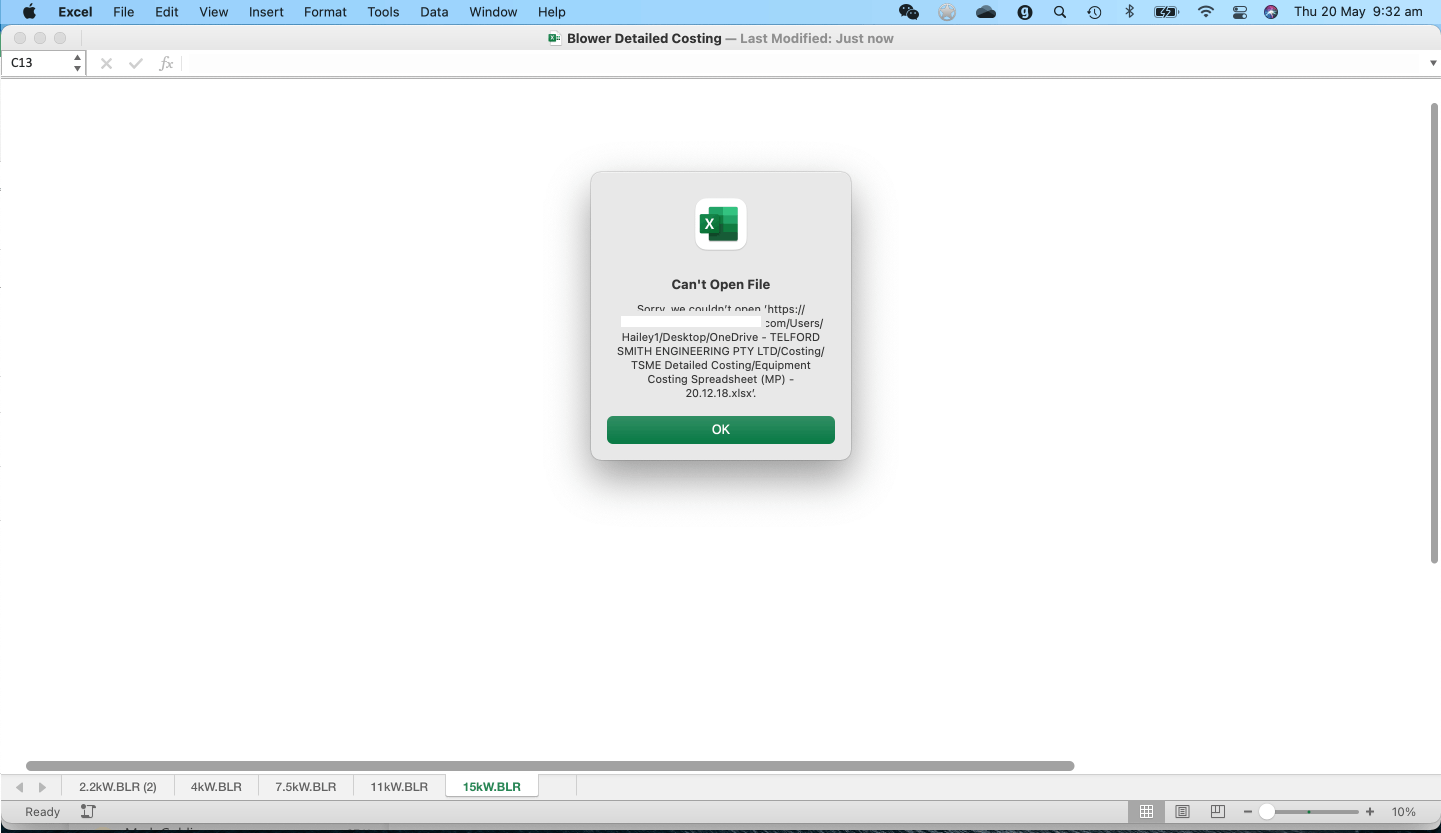Click the battery status icon
1441x833 pixels.
tap(1166, 12)
